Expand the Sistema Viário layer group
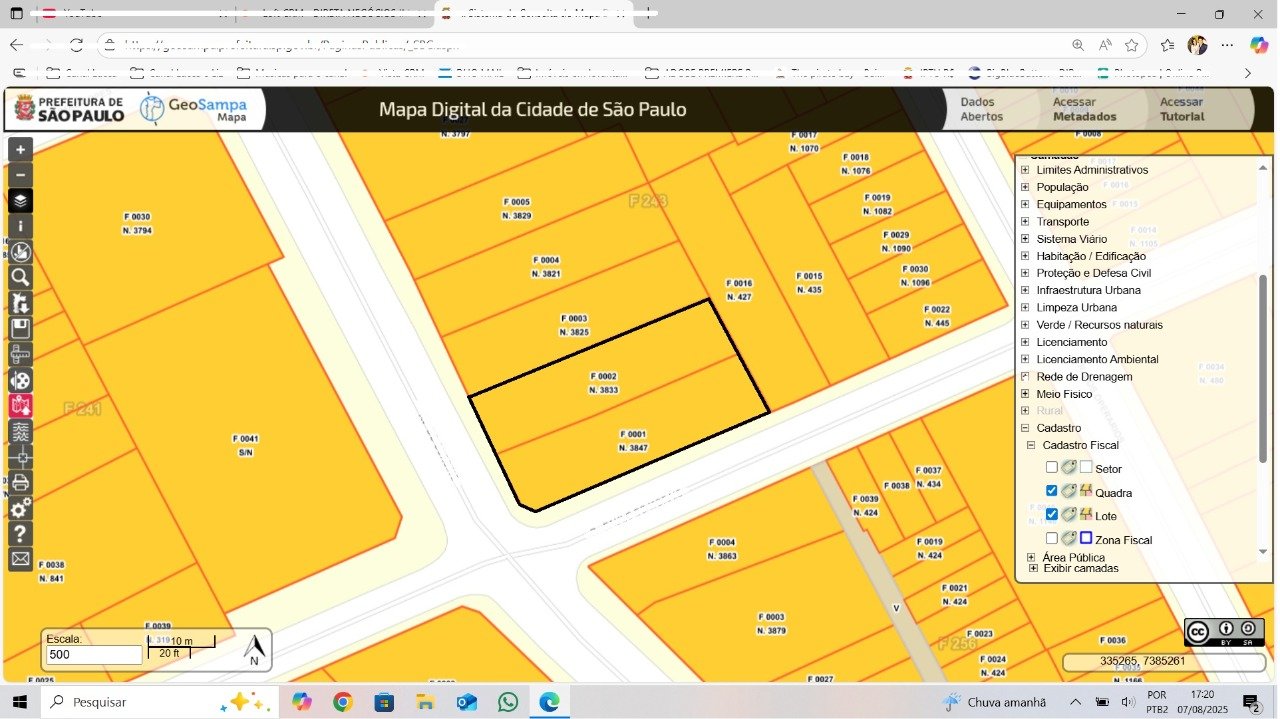This screenshot has width=1280, height=719. pyautogui.click(x=1025, y=239)
